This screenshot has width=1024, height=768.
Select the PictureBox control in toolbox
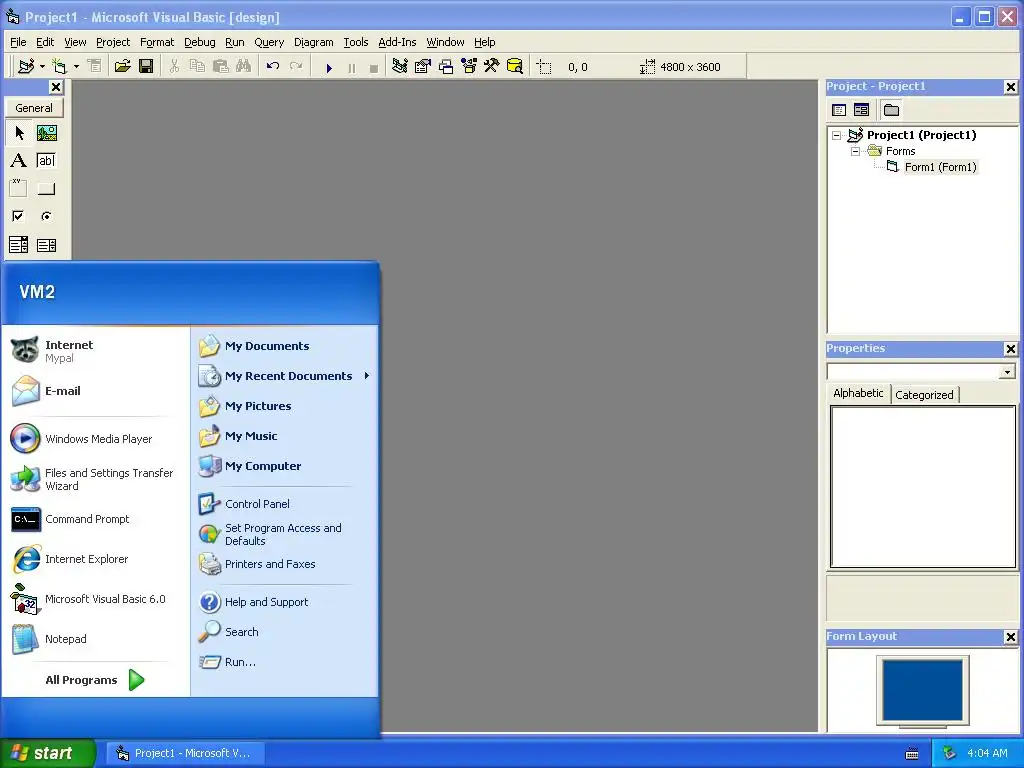pos(46,133)
